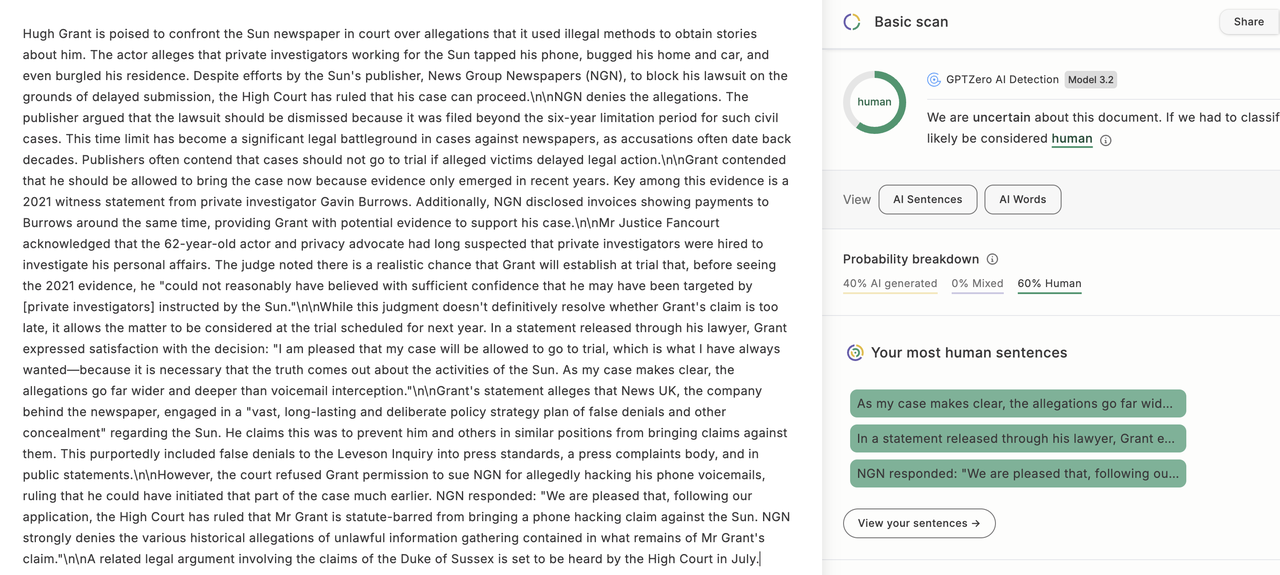
Task: Click 'View your sentences' button
Action: (919, 523)
